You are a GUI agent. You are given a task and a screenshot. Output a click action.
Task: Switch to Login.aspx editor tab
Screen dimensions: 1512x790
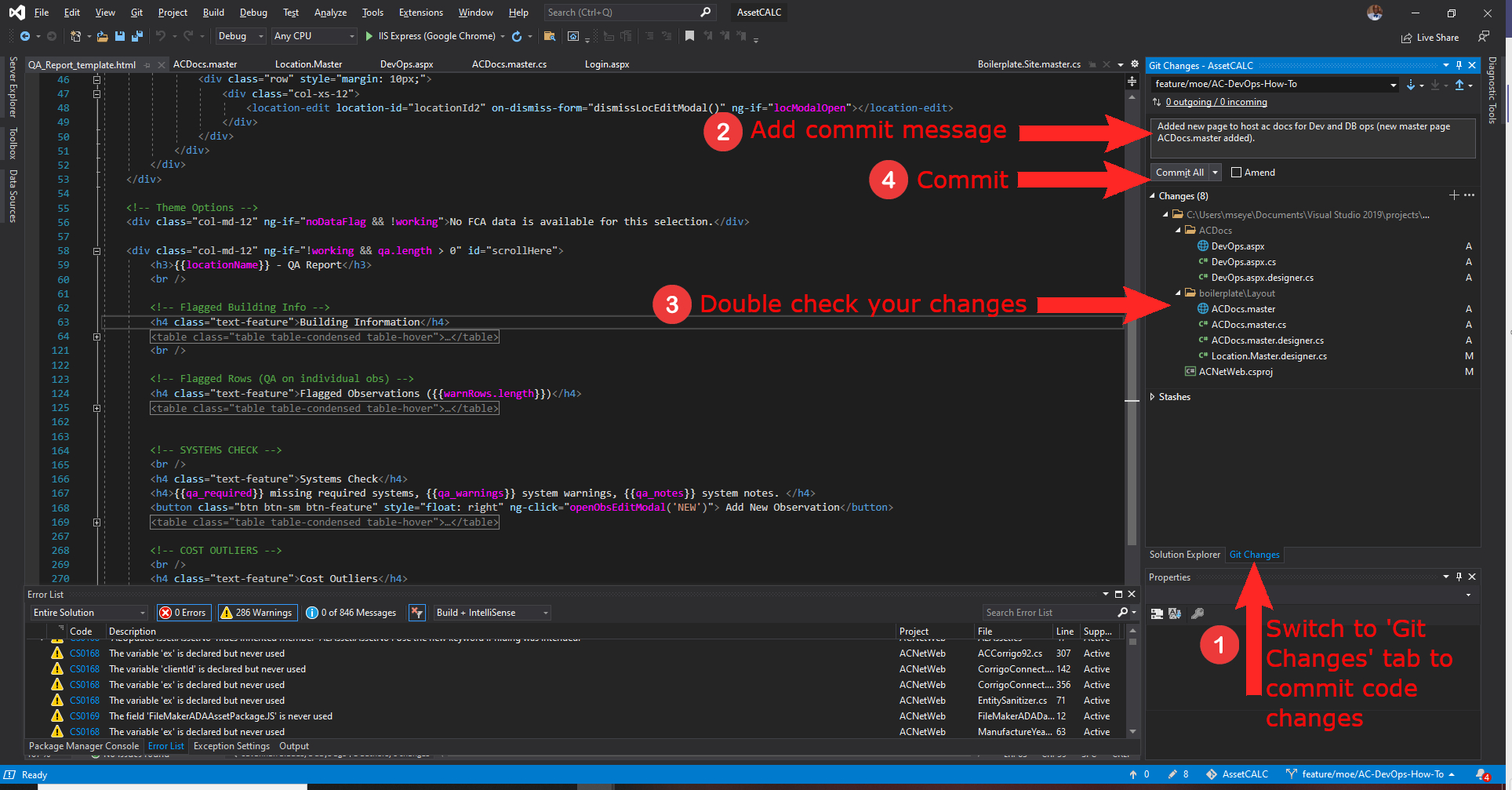click(x=607, y=64)
